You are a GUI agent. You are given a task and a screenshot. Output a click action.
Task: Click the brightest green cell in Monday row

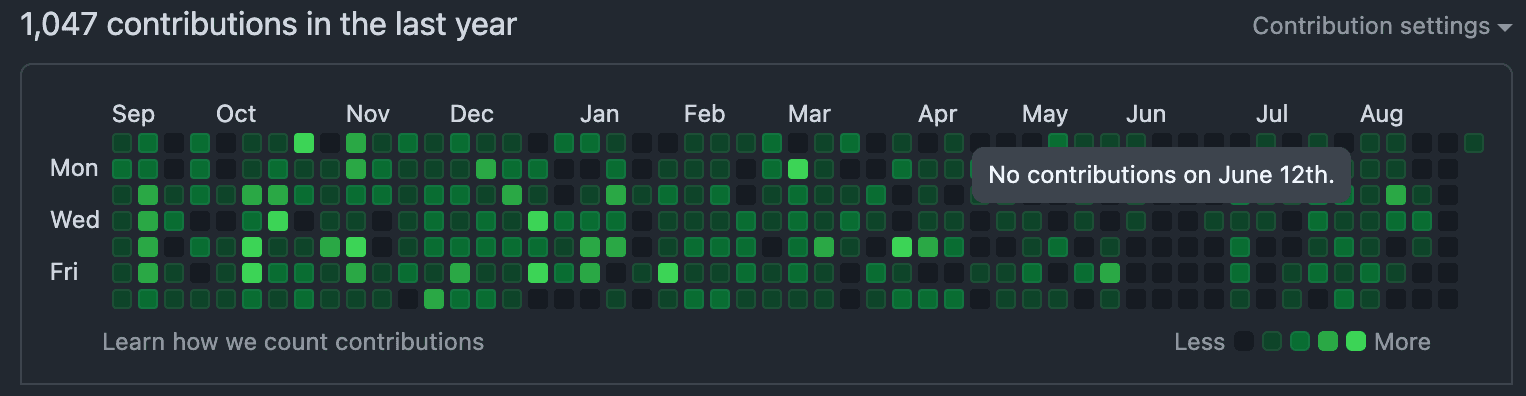(x=798, y=169)
